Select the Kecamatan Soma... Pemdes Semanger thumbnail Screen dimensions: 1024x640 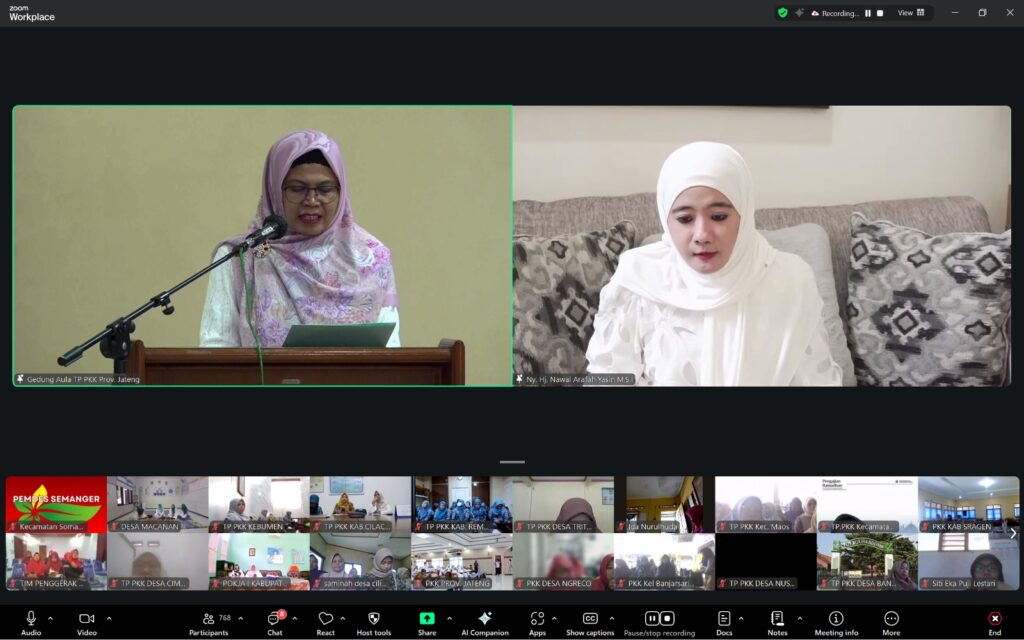(56, 504)
